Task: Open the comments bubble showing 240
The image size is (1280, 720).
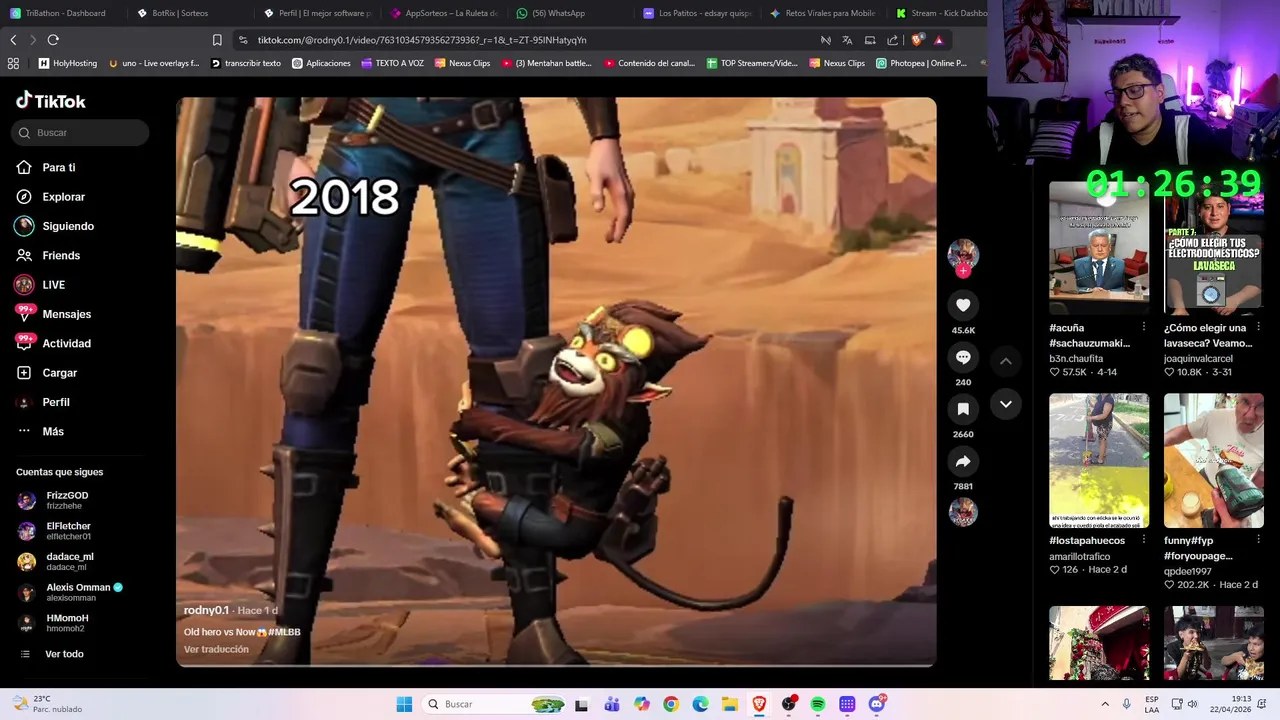Action: (x=963, y=357)
